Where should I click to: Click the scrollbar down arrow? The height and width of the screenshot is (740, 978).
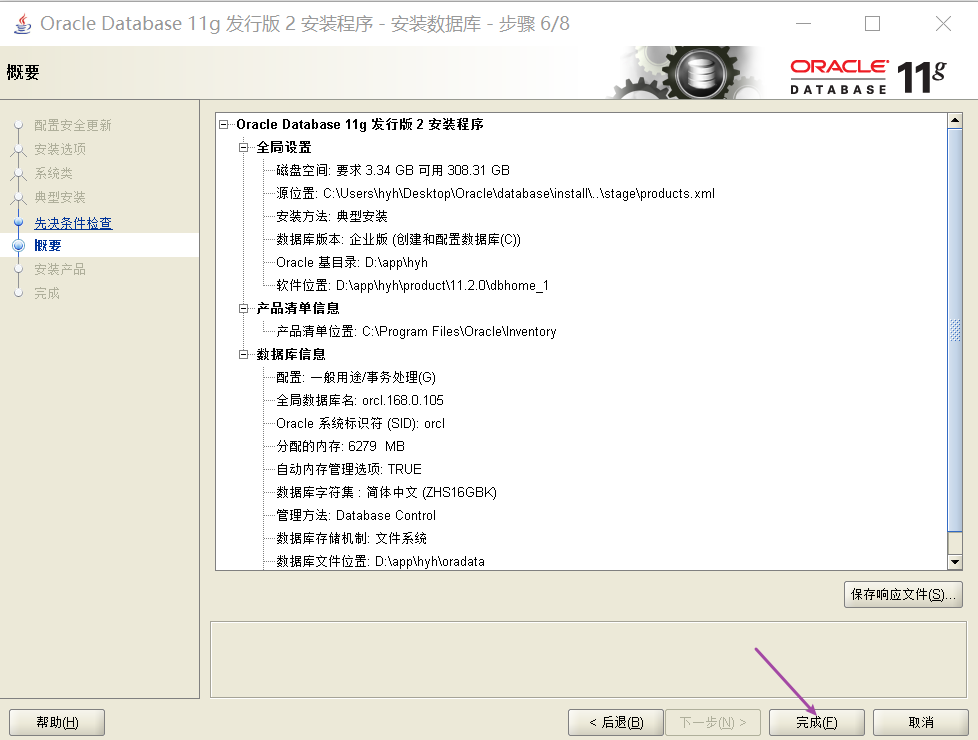coord(954,562)
